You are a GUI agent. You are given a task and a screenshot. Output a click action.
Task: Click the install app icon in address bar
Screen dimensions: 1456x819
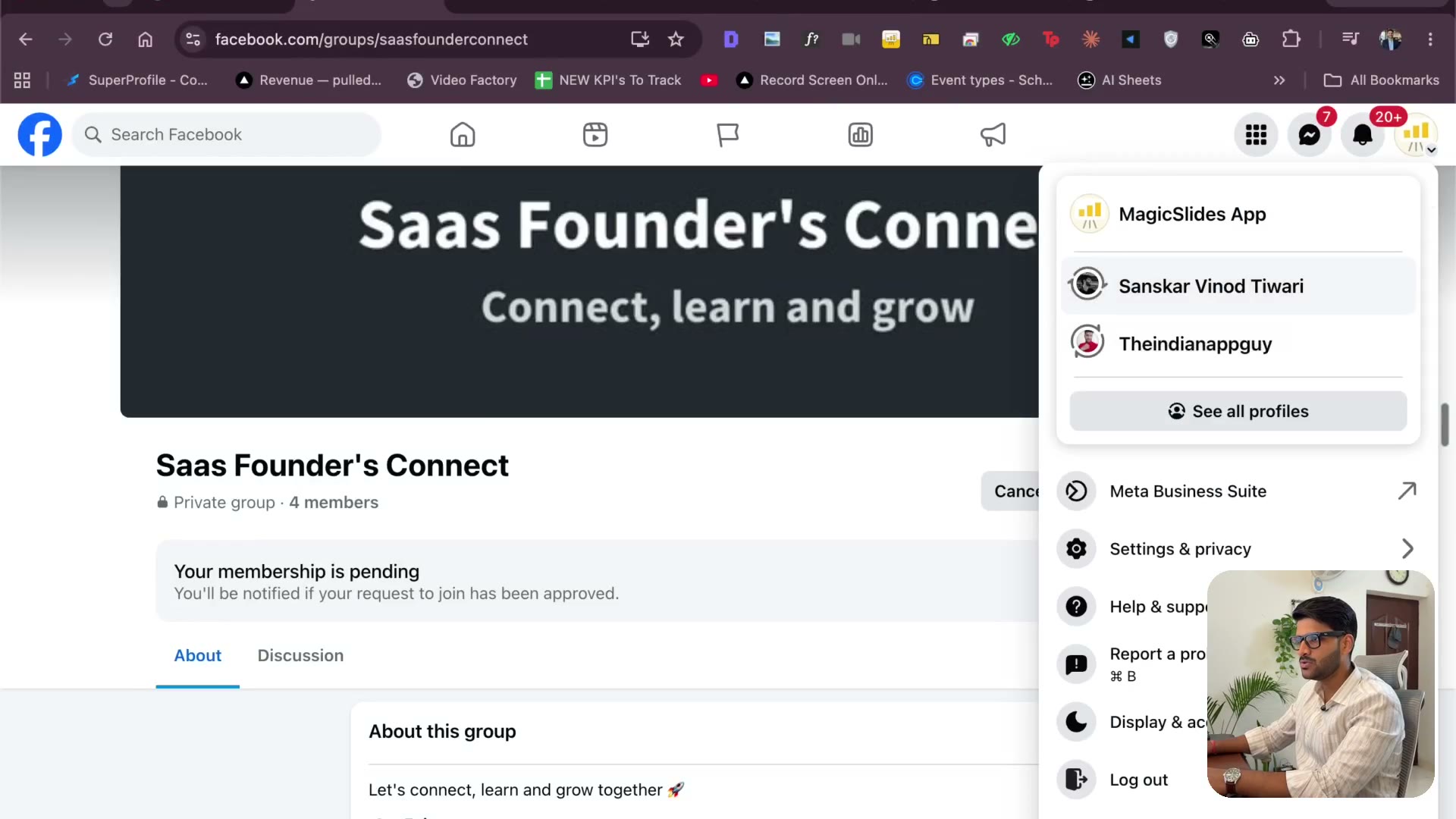[640, 39]
